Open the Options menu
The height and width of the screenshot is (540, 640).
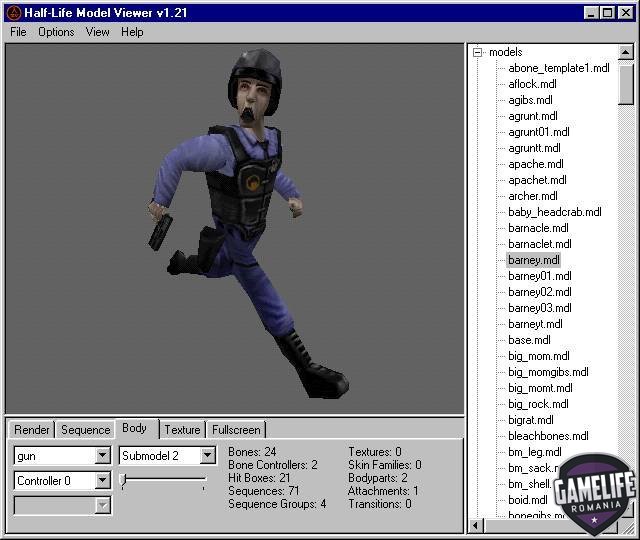pyautogui.click(x=56, y=32)
